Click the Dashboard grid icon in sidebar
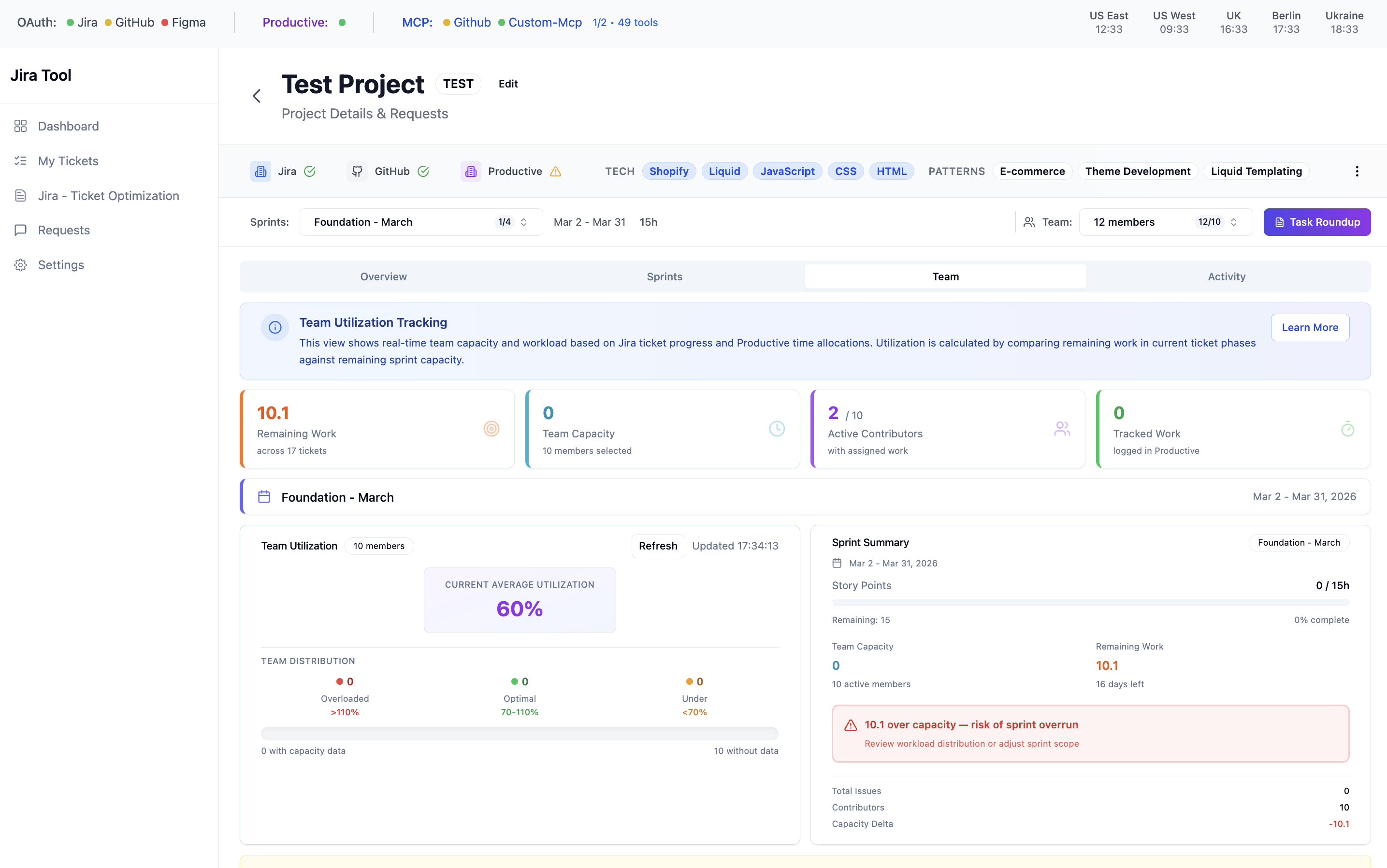The height and width of the screenshot is (868, 1387). 21,126
